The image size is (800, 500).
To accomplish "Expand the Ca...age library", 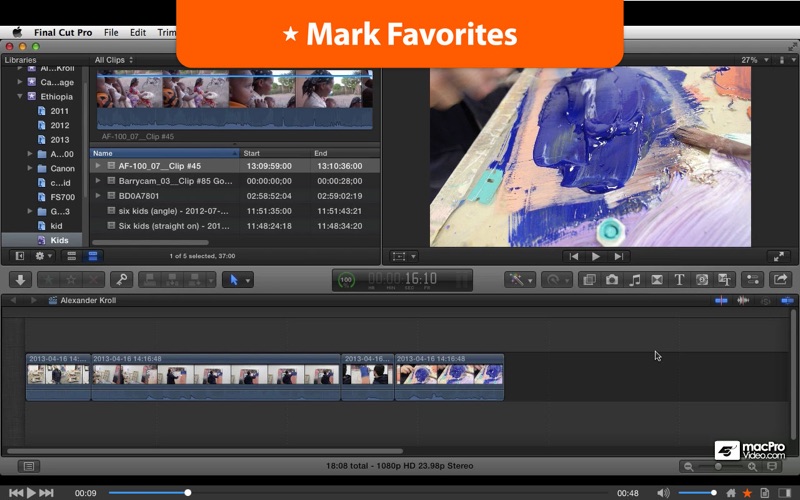I will click(20, 82).
